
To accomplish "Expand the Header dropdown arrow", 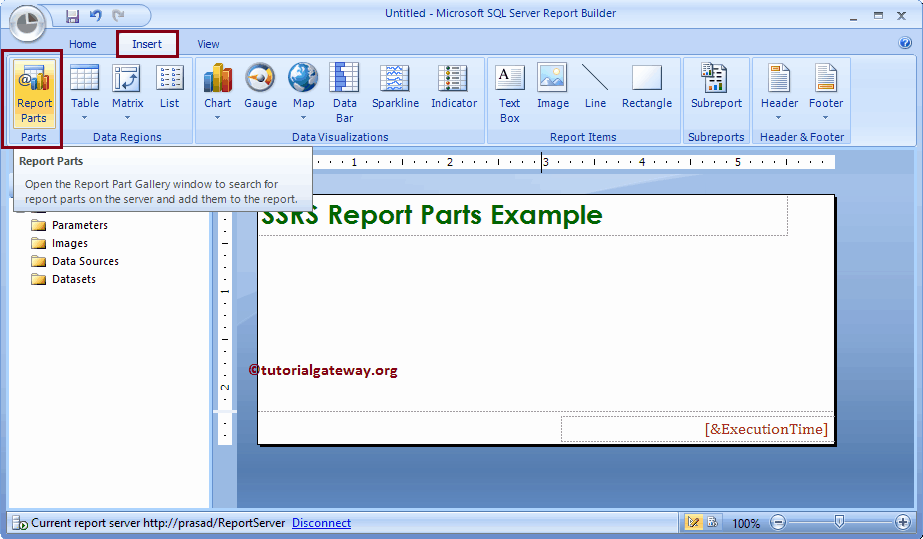I will tap(778, 118).
